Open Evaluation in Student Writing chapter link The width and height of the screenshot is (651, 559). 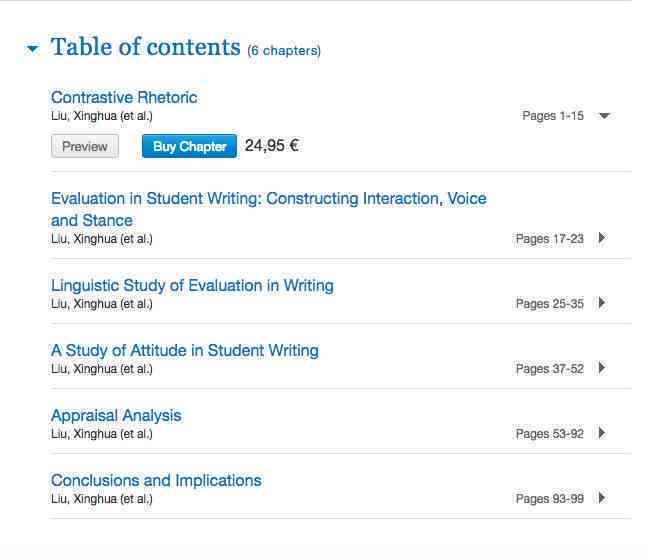point(269,209)
